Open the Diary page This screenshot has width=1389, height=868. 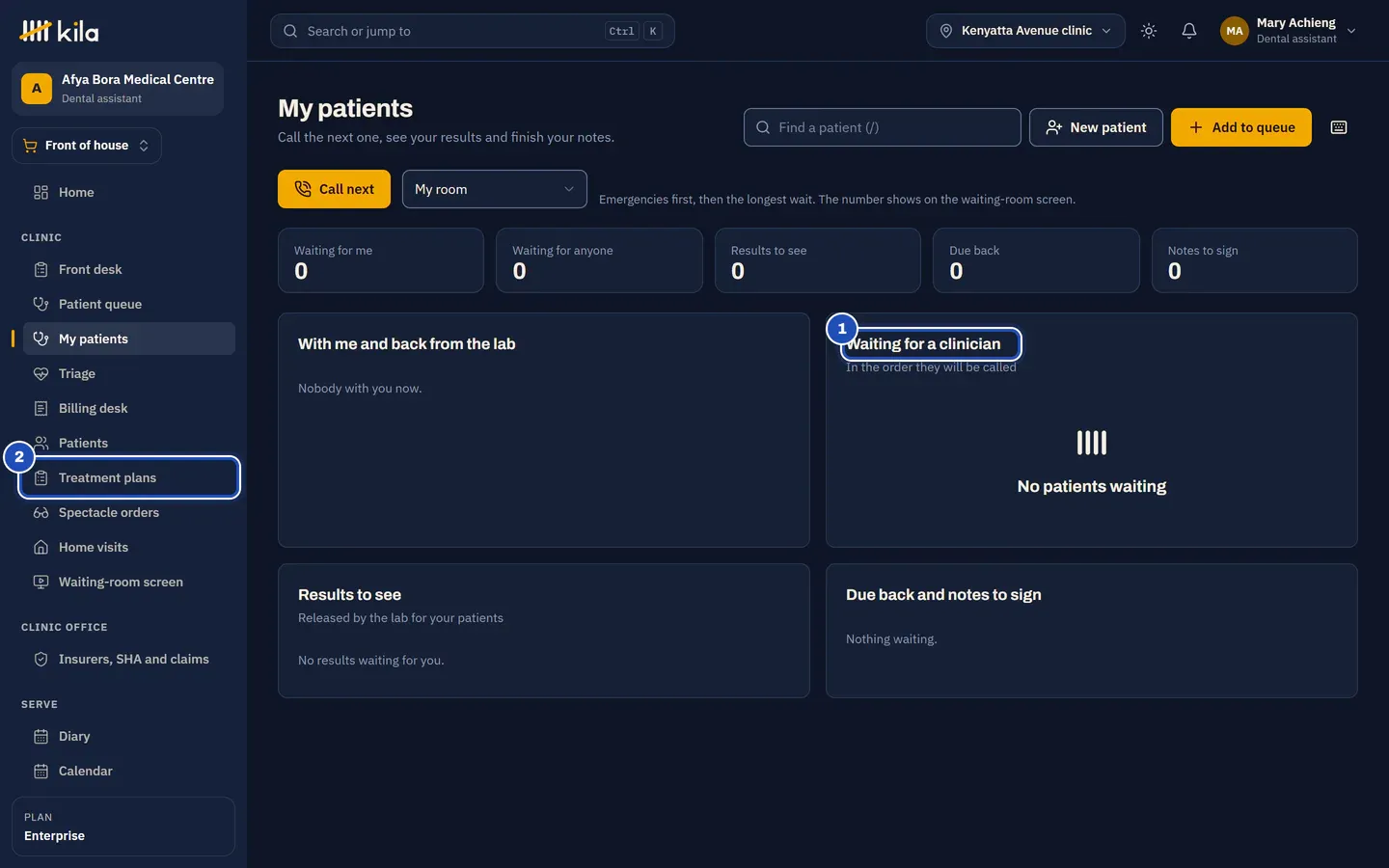tap(129, 736)
